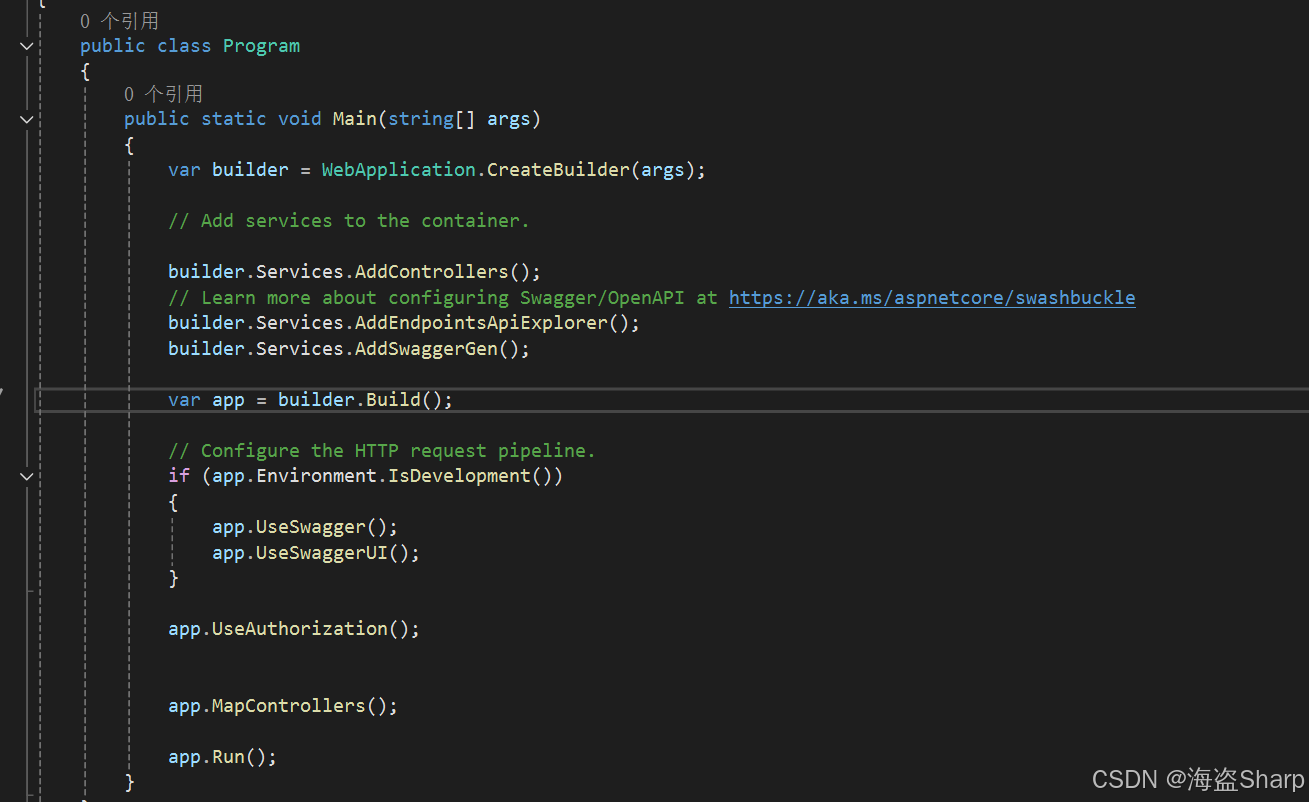Image resolution: width=1309 pixels, height=802 pixels.
Task: Click the 'Configure the HTTP request pipeline' comment
Action: [x=382, y=451]
